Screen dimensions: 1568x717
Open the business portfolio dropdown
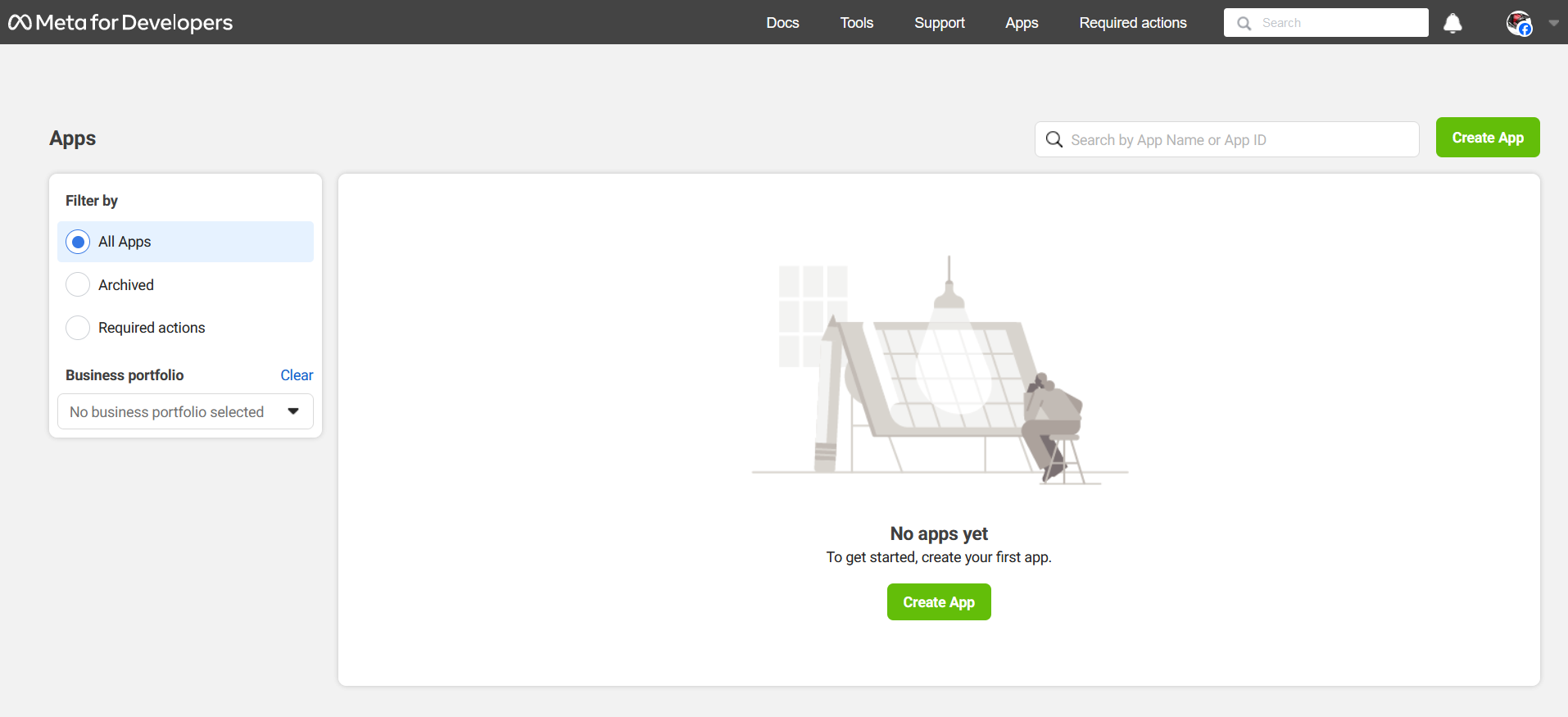(185, 411)
